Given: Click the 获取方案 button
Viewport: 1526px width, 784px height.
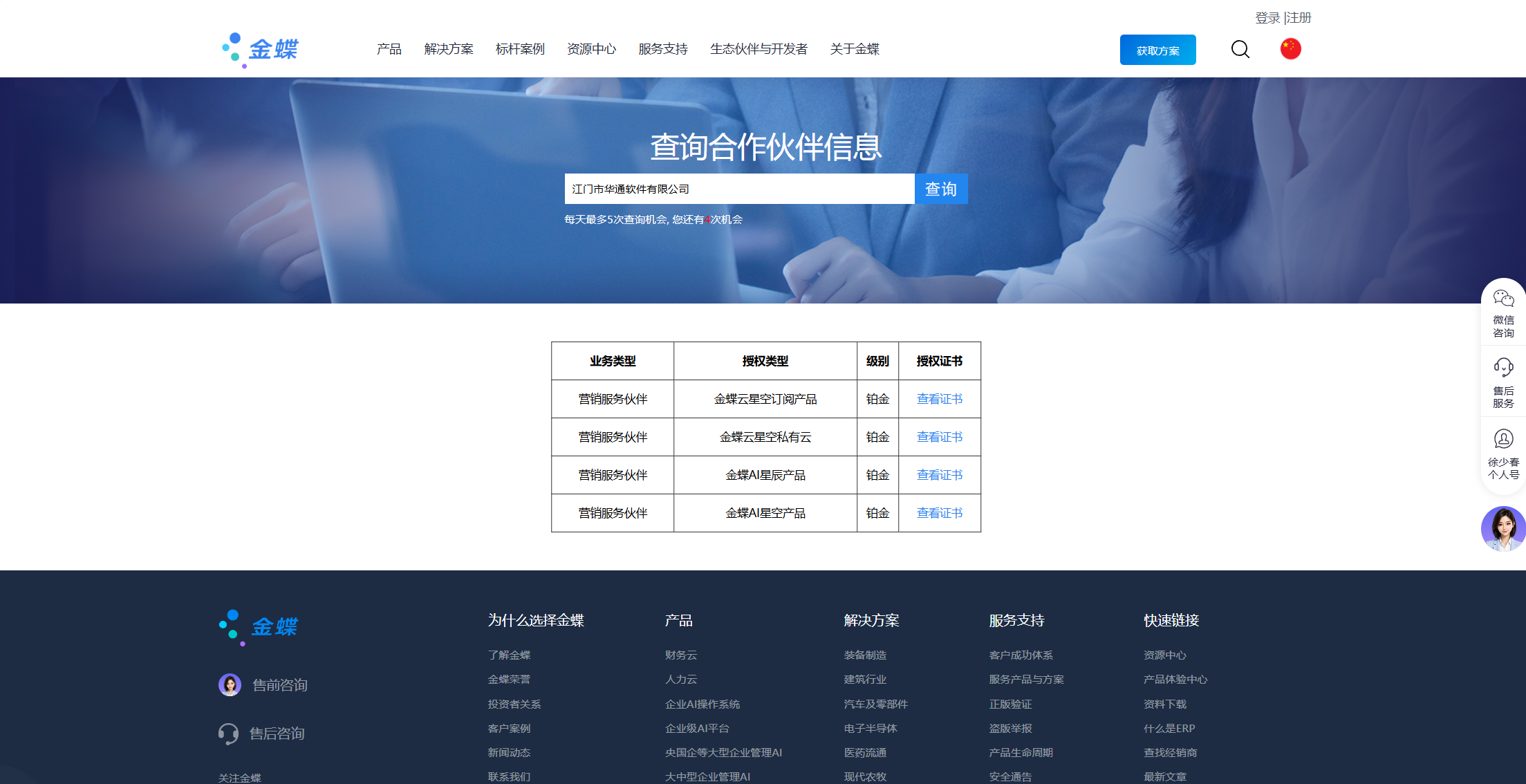Looking at the screenshot, I should tap(1157, 50).
